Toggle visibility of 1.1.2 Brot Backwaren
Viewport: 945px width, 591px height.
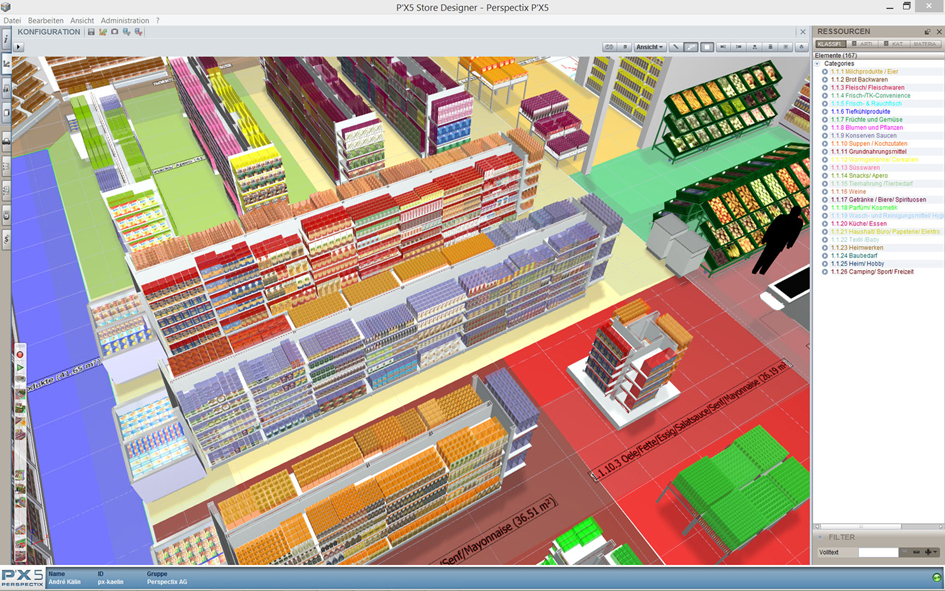[825, 80]
